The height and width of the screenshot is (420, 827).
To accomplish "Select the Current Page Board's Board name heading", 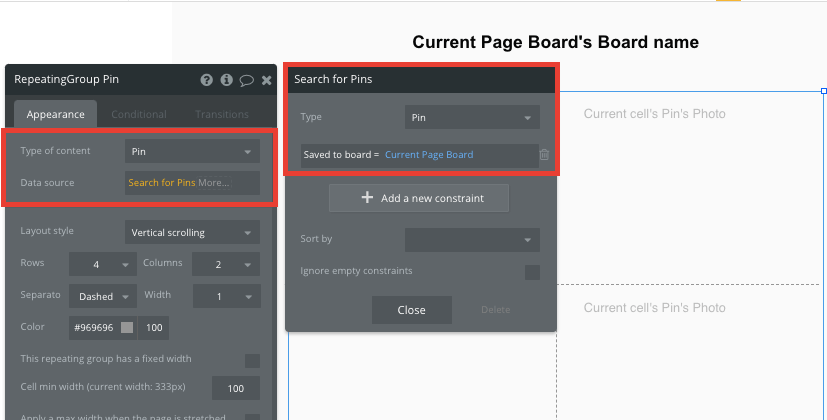I will coord(555,42).
